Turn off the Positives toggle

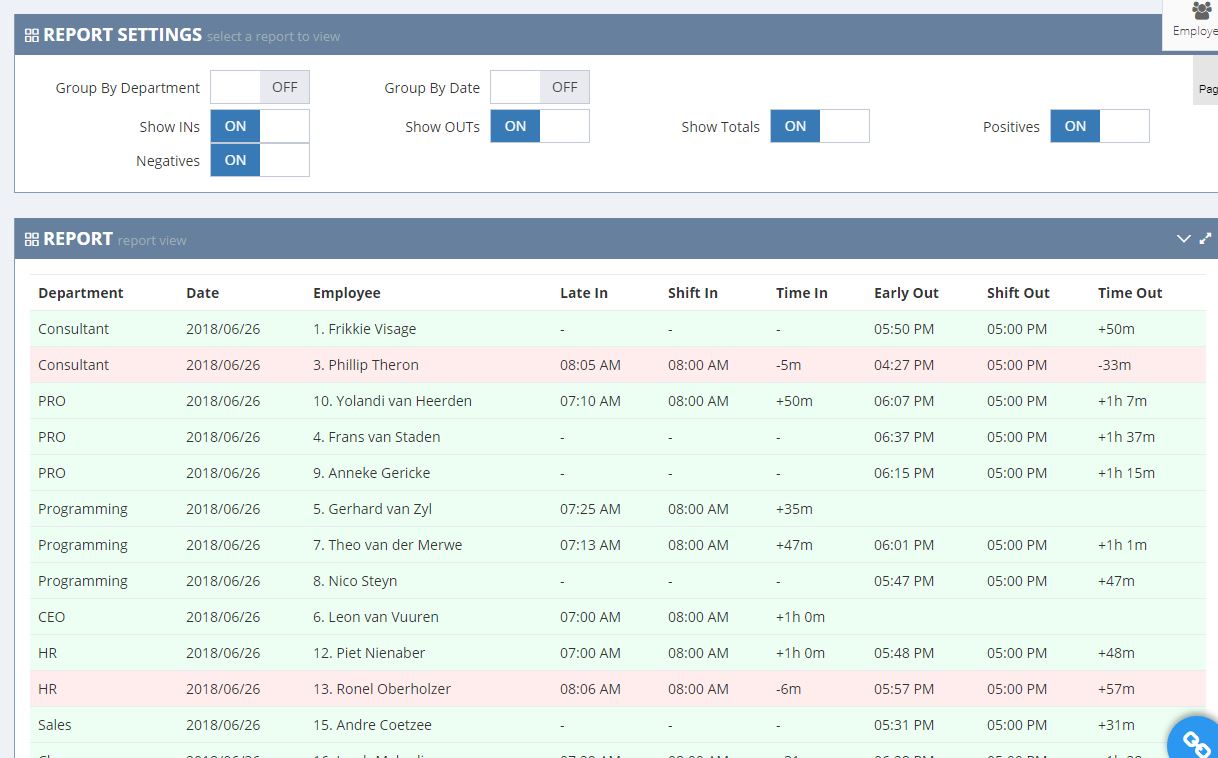tap(1100, 127)
